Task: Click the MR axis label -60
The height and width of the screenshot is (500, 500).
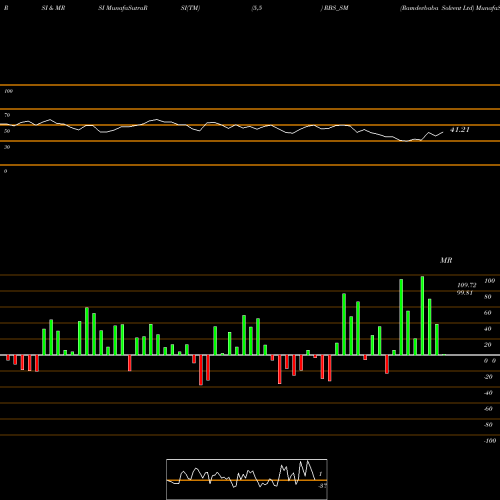Action: [x=488, y=409]
